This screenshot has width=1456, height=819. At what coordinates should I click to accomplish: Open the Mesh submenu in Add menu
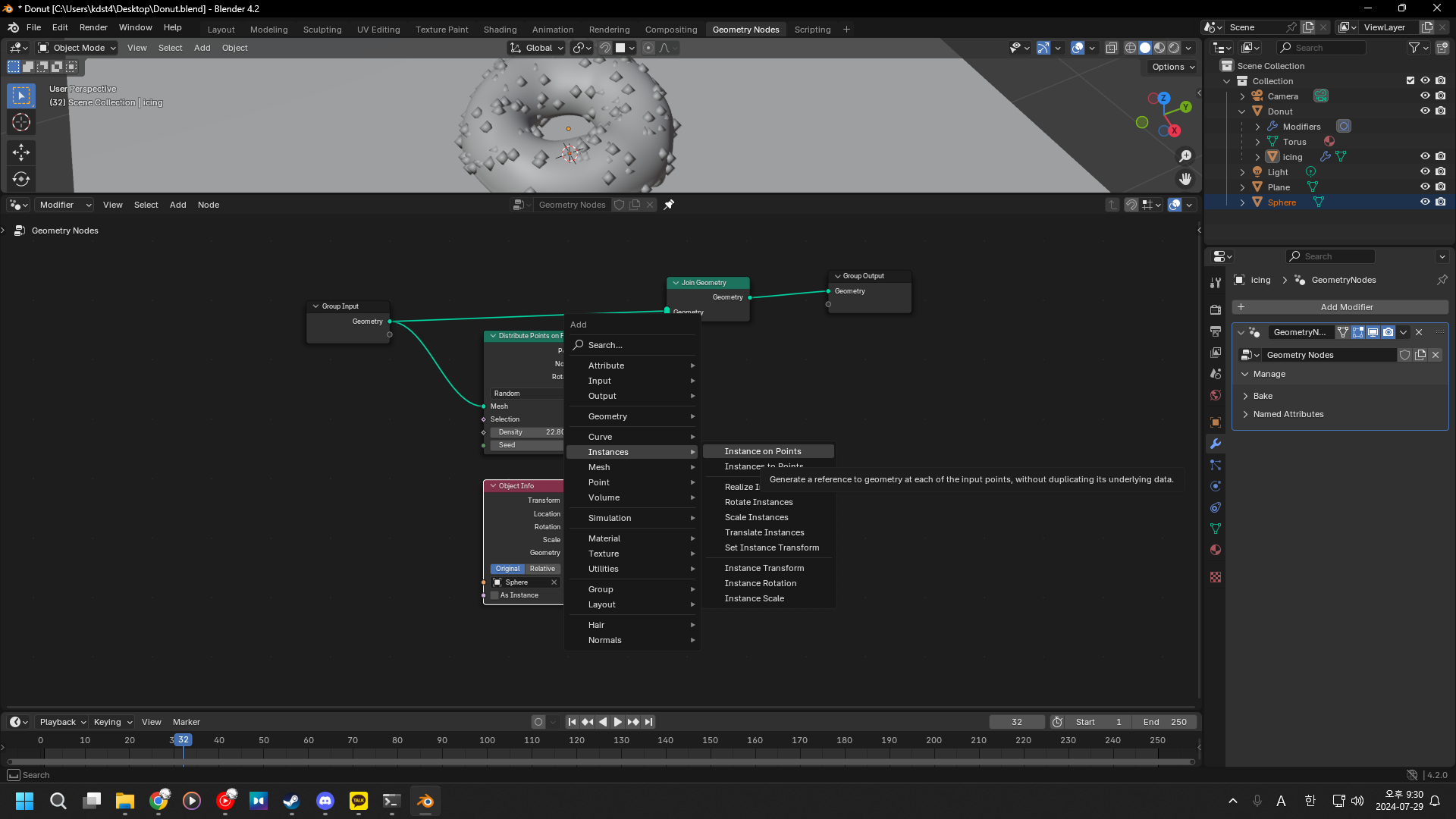(632, 467)
